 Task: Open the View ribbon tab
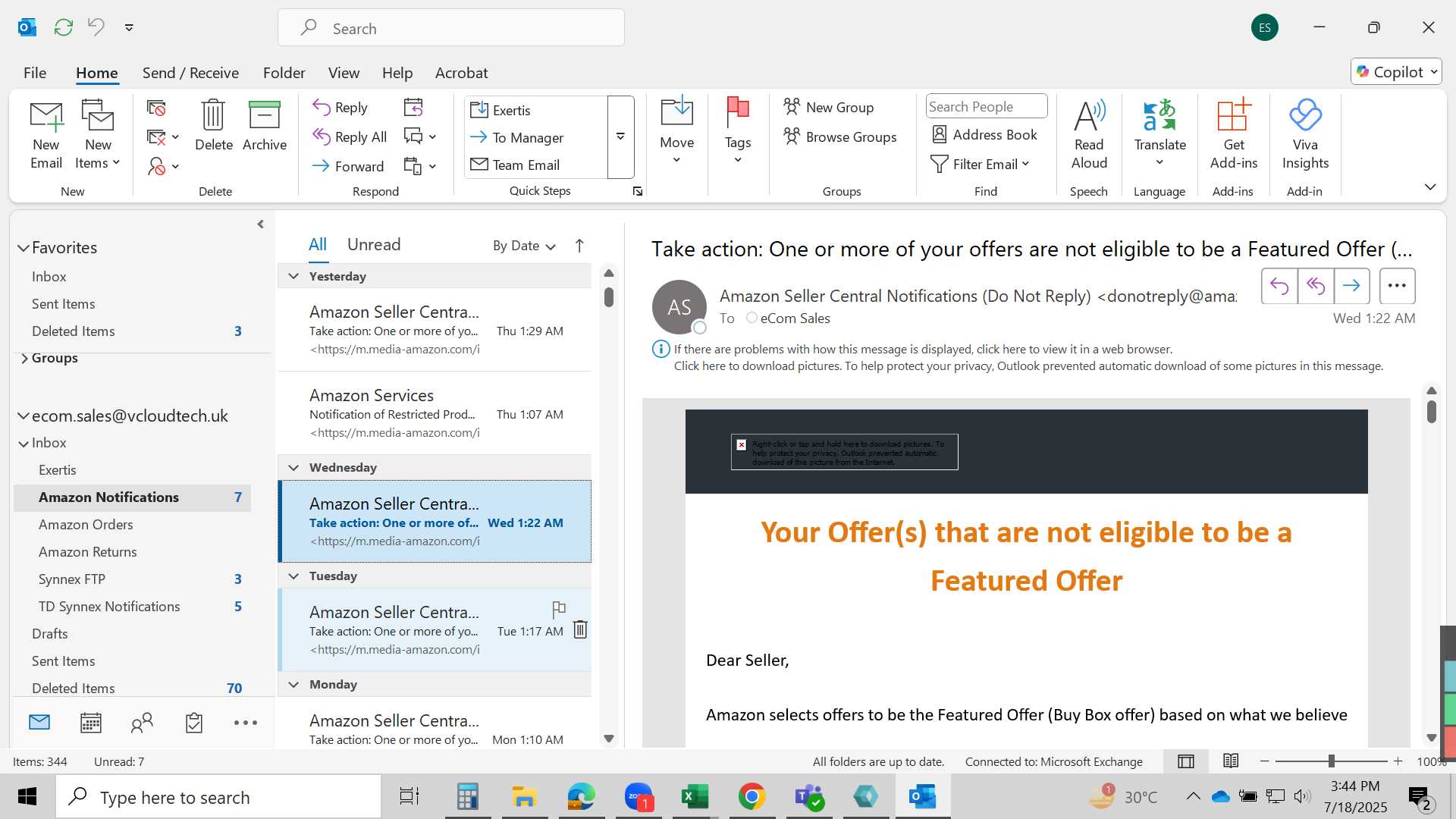[344, 73]
